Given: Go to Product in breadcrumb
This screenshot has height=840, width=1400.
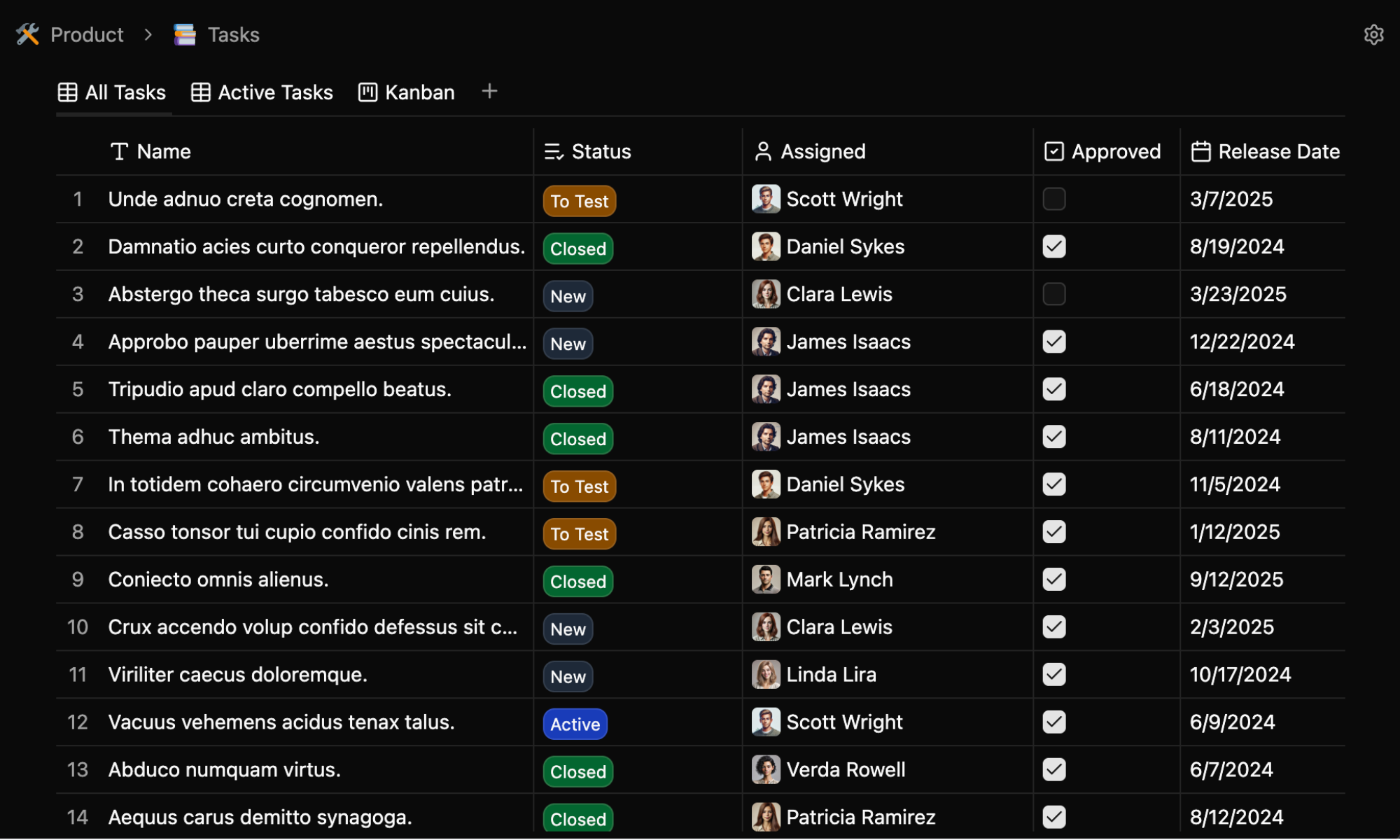Looking at the screenshot, I should point(87,34).
